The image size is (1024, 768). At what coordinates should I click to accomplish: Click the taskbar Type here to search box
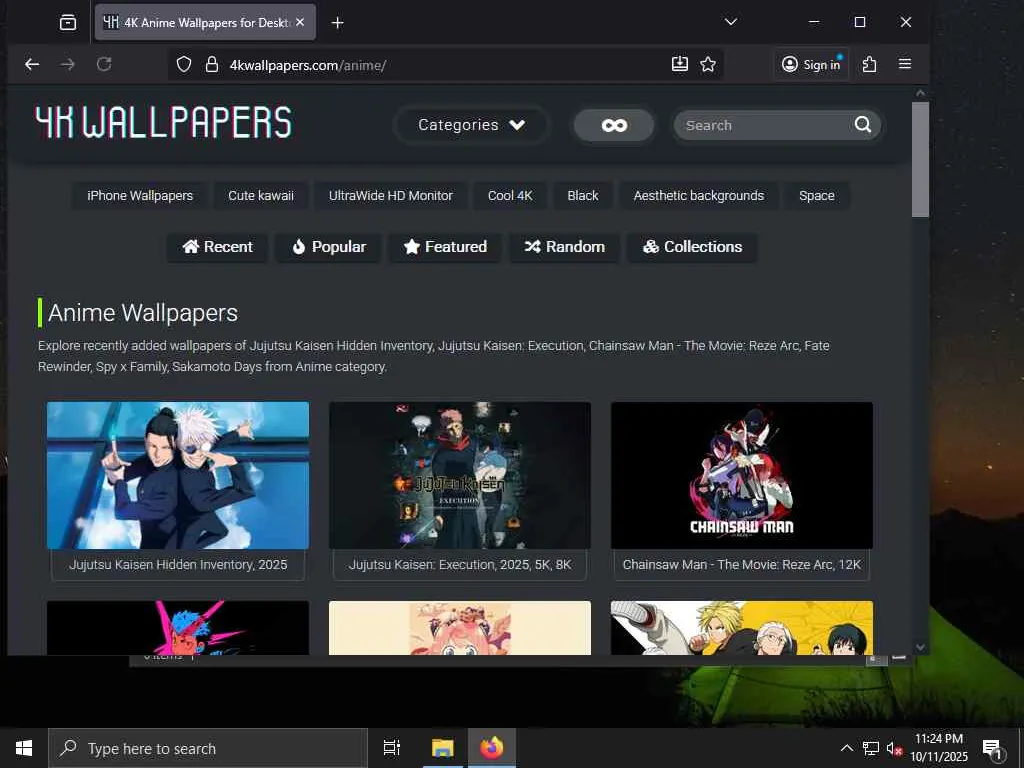[208, 748]
